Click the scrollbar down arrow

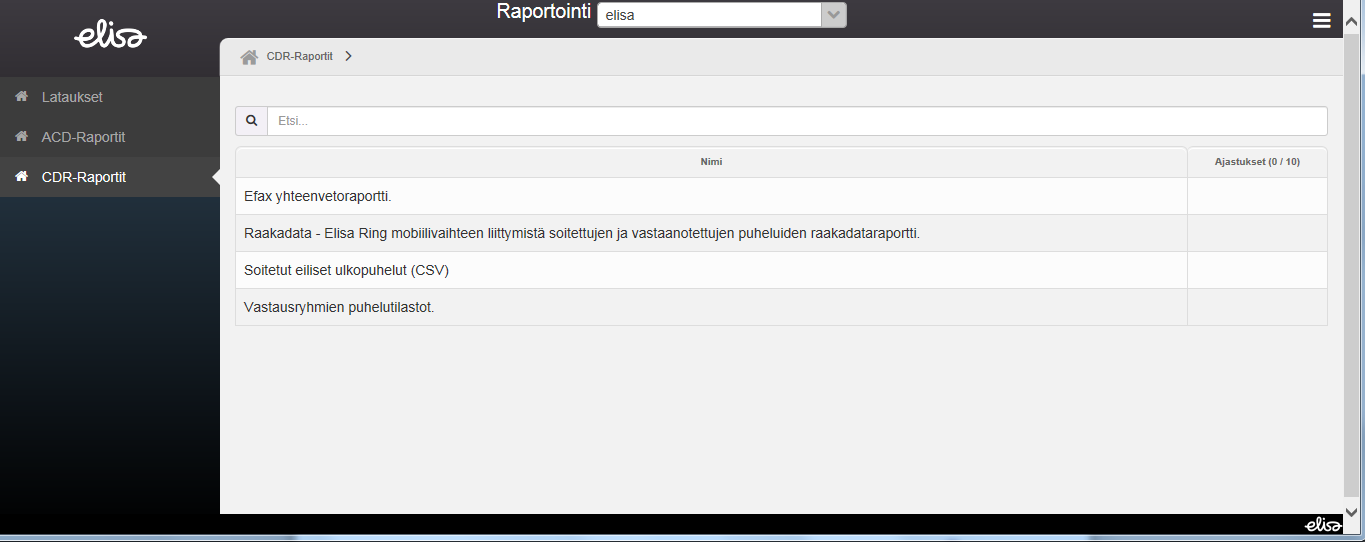(x=1353, y=511)
